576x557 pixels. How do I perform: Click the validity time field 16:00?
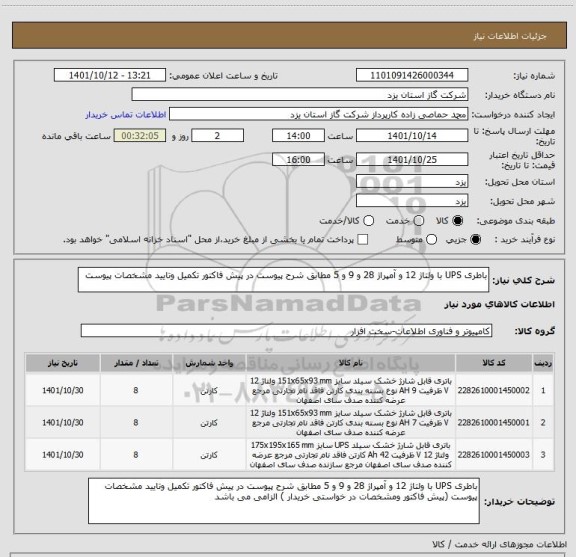298,159
